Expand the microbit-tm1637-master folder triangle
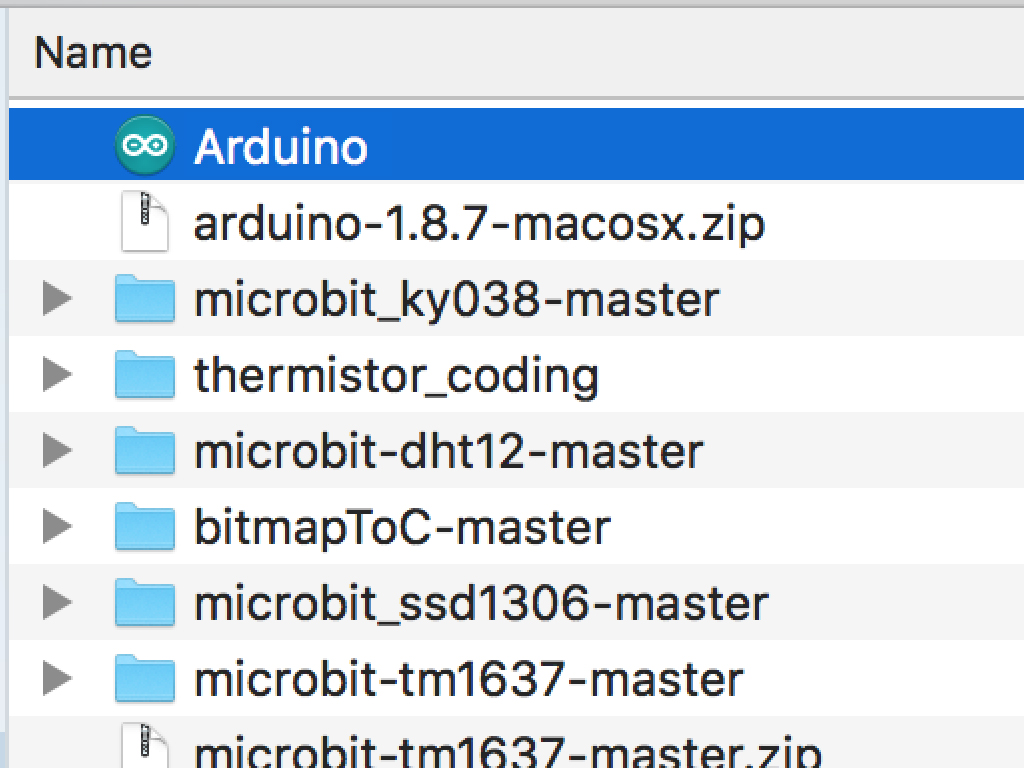 (57, 678)
